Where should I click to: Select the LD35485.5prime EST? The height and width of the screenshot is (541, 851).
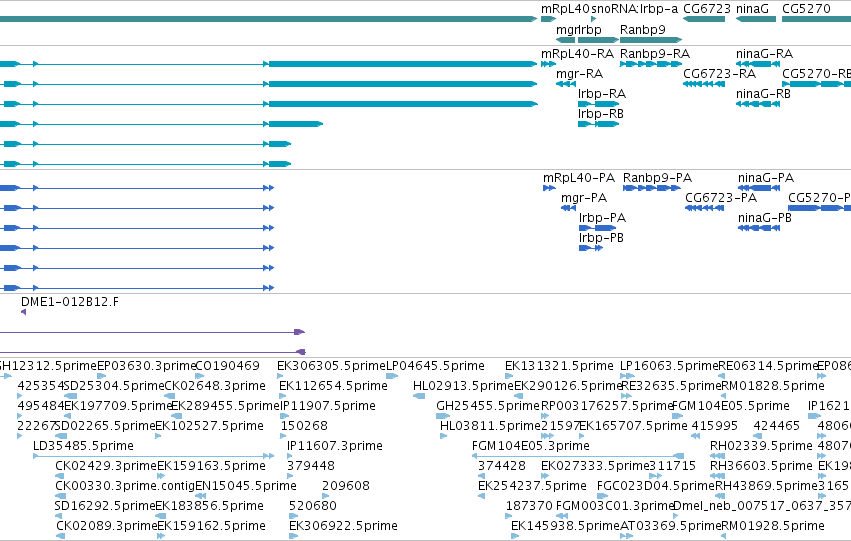tap(154, 456)
